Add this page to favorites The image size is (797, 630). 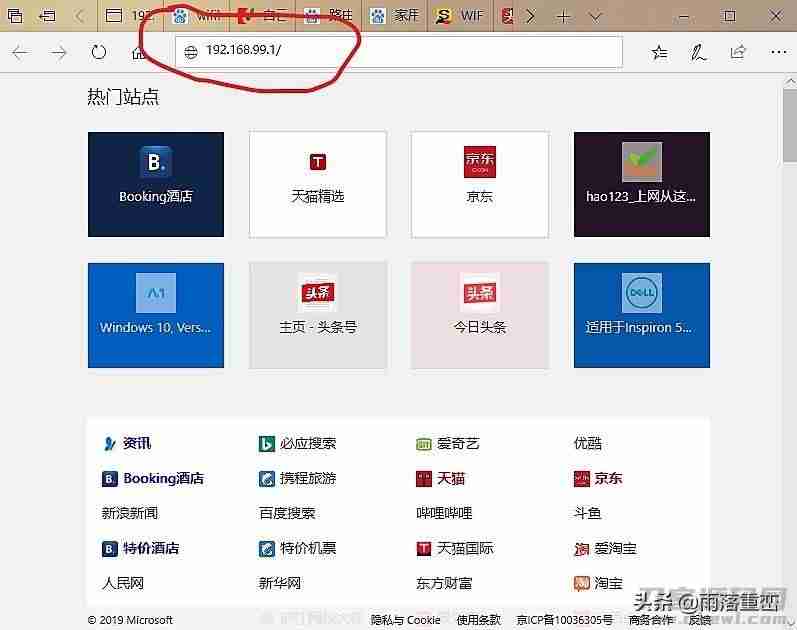coord(660,52)
